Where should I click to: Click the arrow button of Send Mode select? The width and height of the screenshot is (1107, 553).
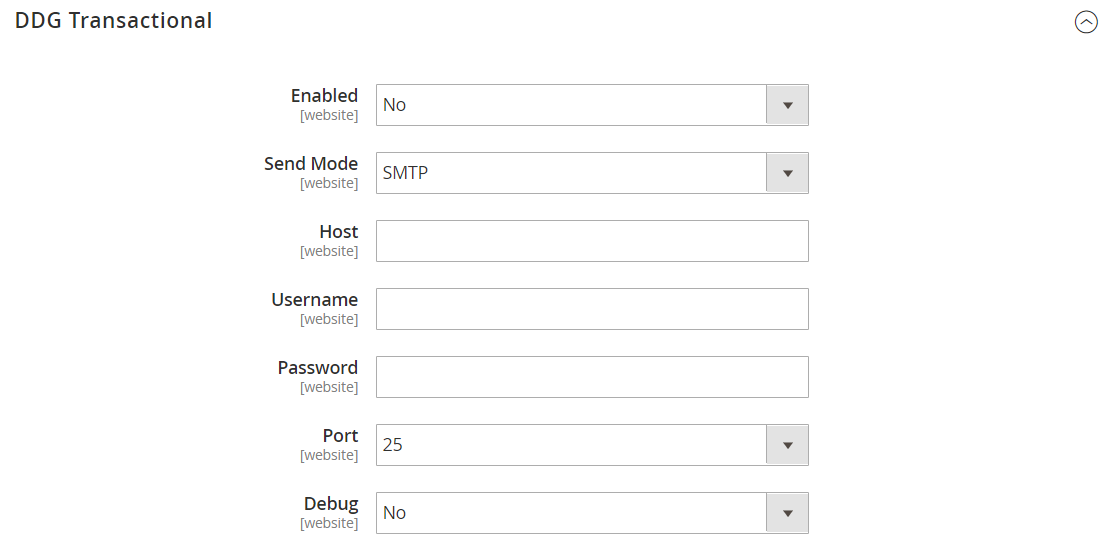(787, 173)
